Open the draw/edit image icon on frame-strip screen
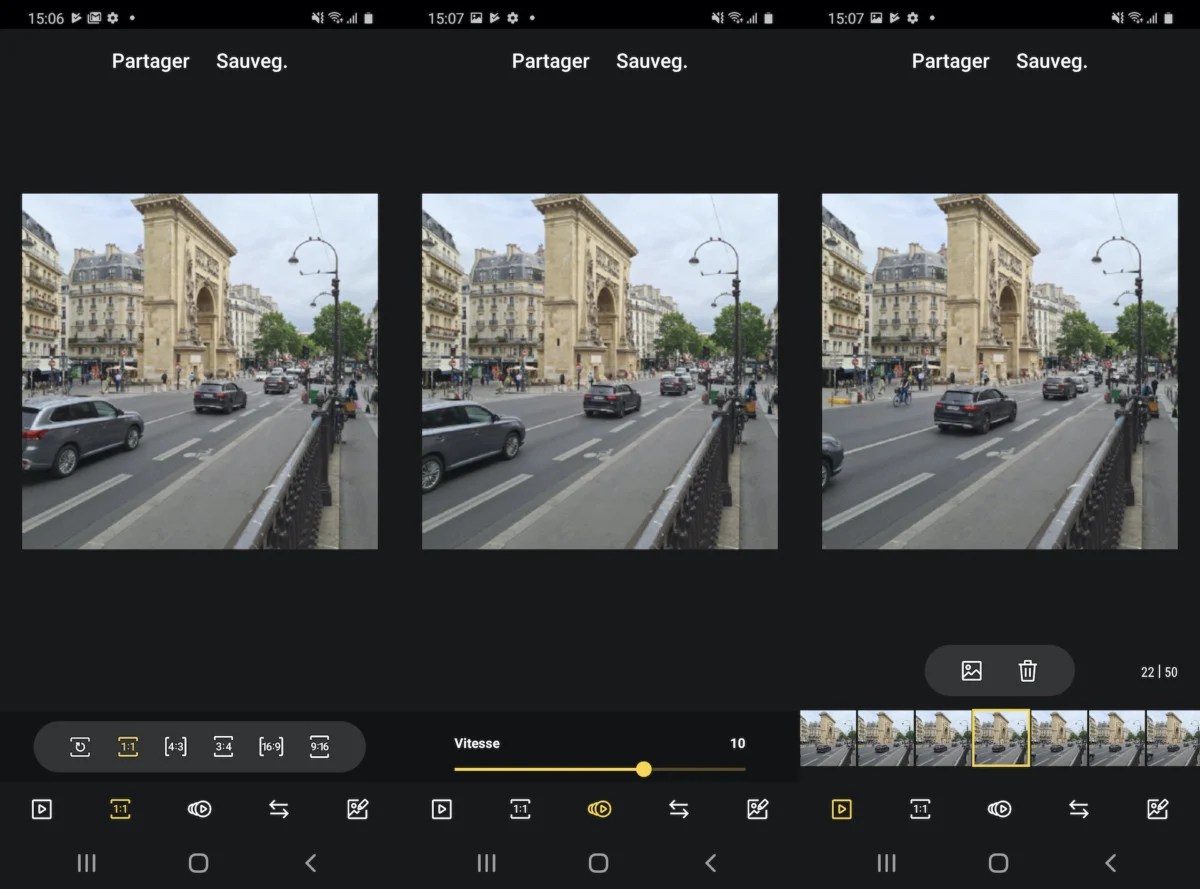Image resolution: width=1200 pixels, height=889 pixels. click(x=1158, y=810)
